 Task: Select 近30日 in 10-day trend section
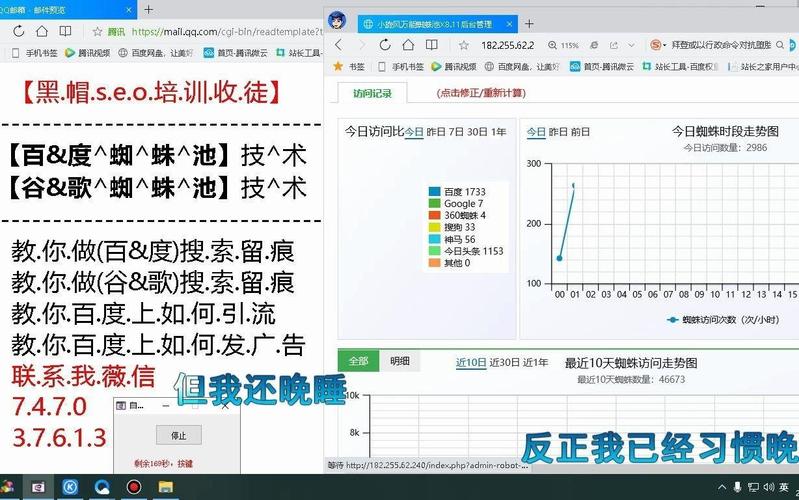click(x=504, y=362)
